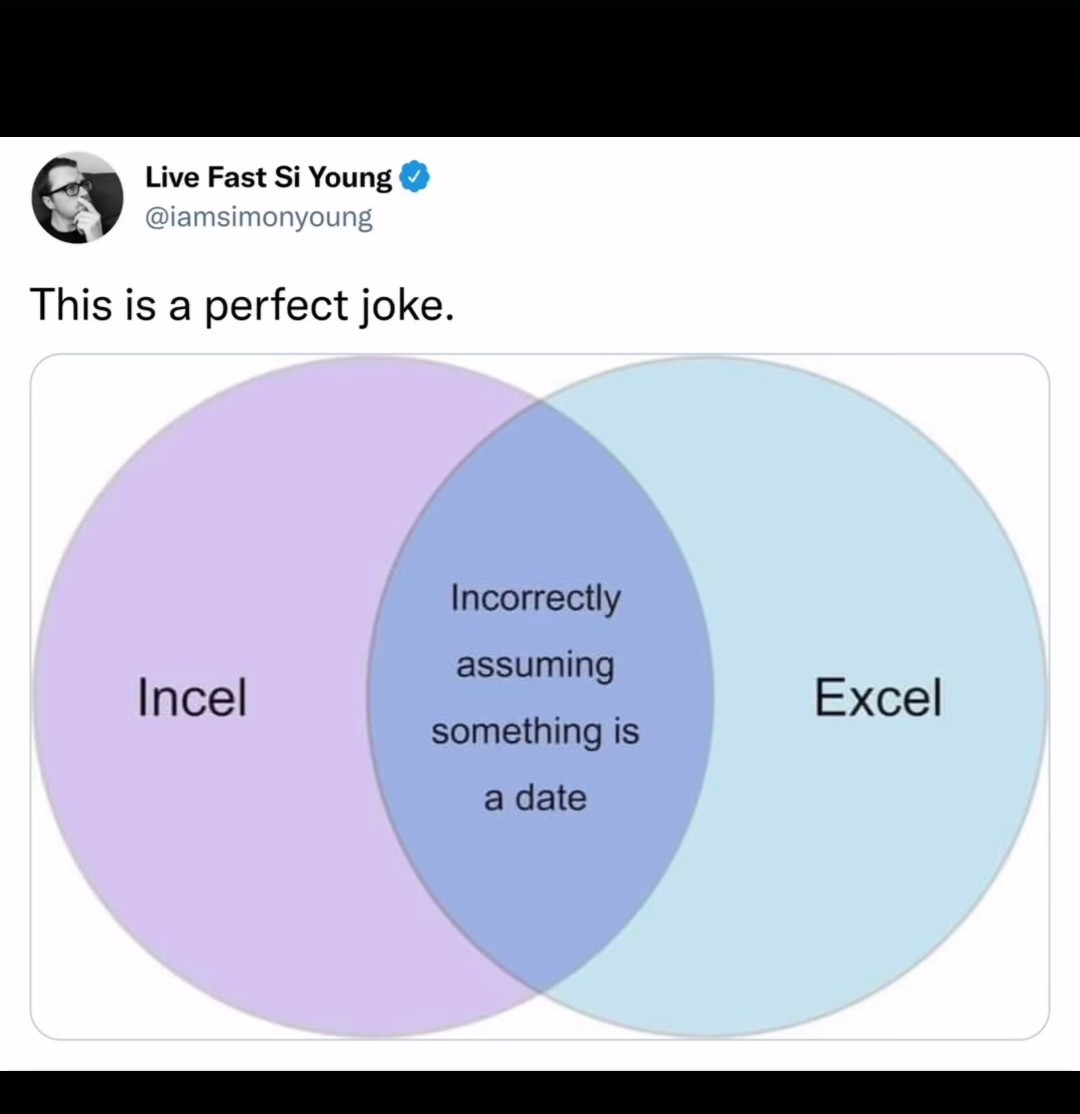
Task: Click the overlap region below "a date"
Action: (x=539, y=895)
